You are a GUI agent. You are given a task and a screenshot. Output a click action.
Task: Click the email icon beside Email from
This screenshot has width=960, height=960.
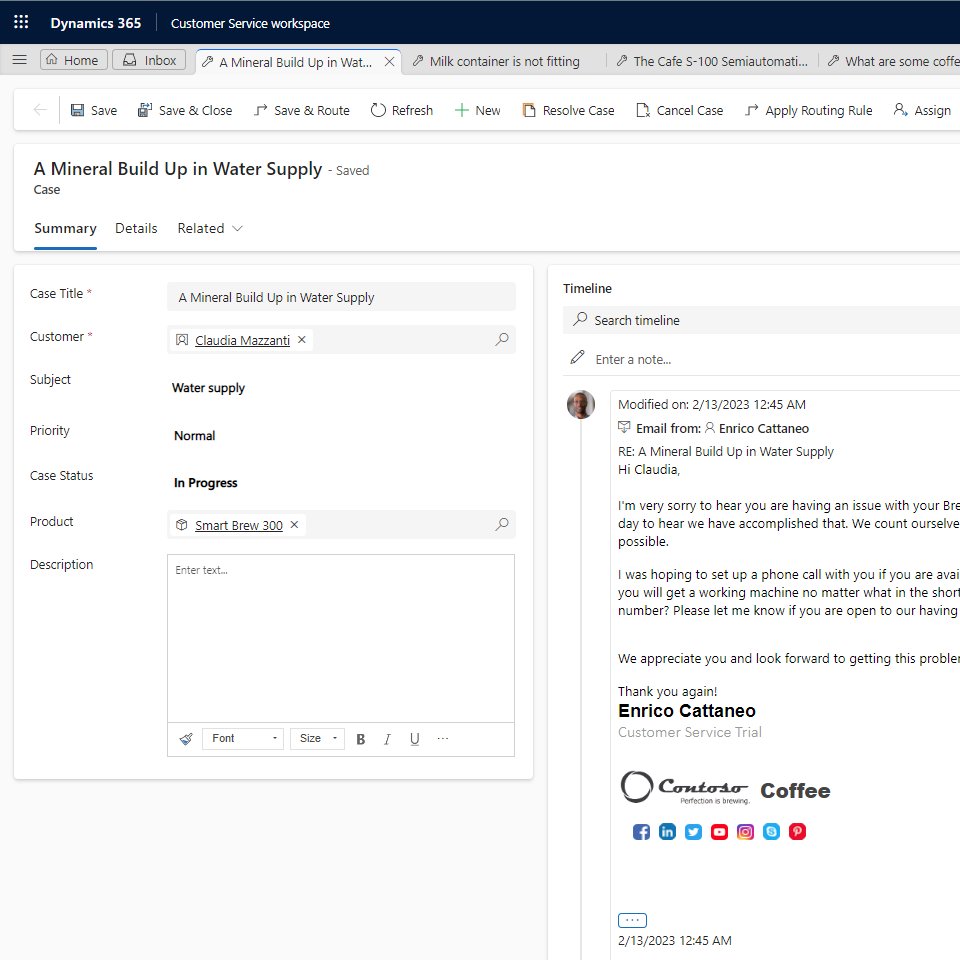624,427
